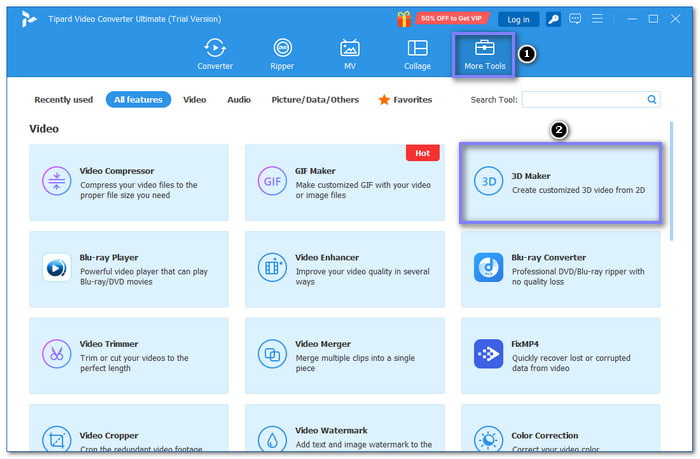Viewport: 700px width, 459px height.
Task: Click the Video Trimmer scissors icon
Action: (57, 354)
